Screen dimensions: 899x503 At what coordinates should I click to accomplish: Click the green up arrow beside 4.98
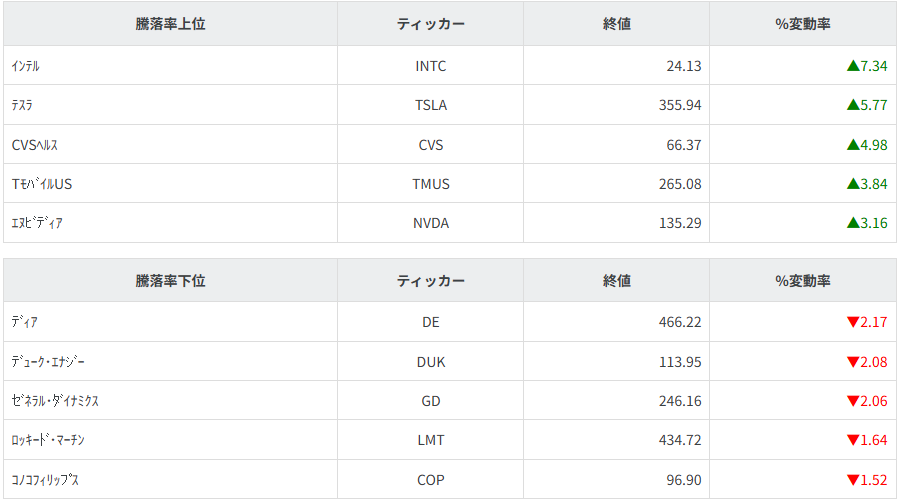pos(852,145)
